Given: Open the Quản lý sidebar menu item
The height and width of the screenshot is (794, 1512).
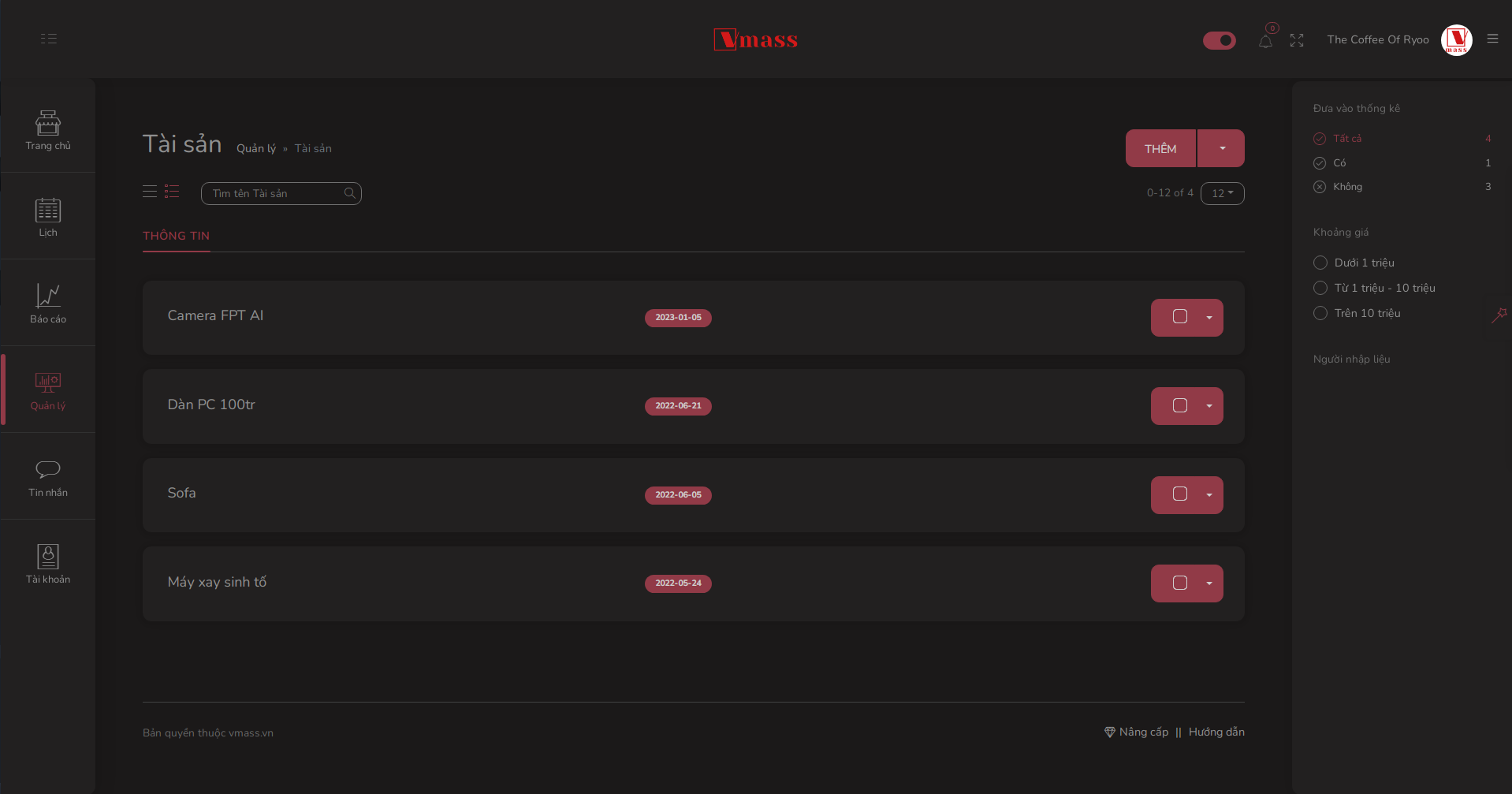Looking at the screenshot, I should point(48,390).
